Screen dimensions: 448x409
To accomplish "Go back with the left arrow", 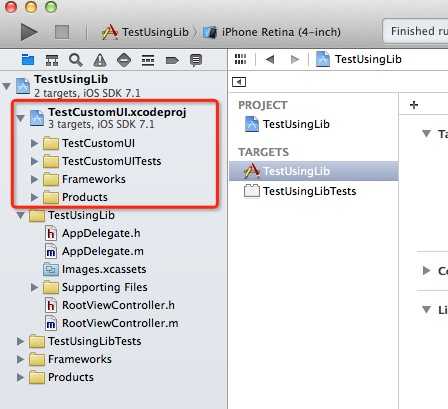I will (x=270, y=60).
